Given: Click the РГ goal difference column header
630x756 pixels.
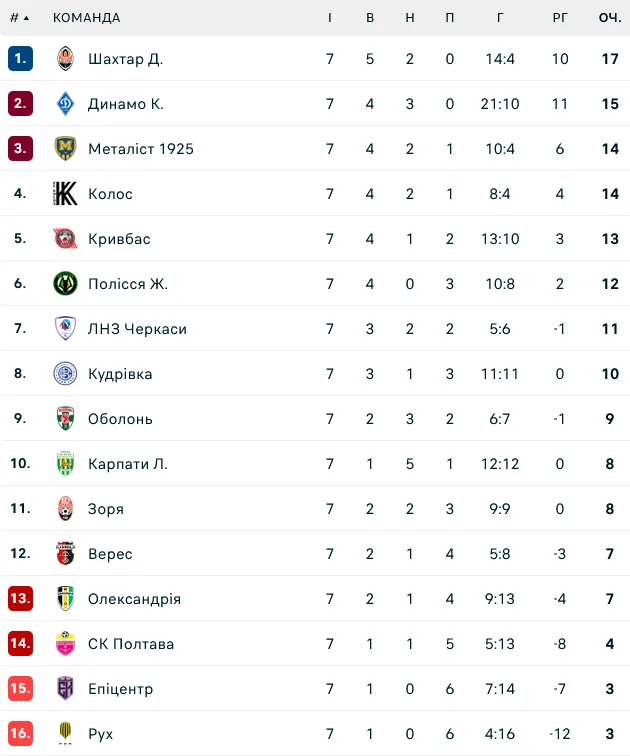Looking at the screenshot, I should point(560,18).
